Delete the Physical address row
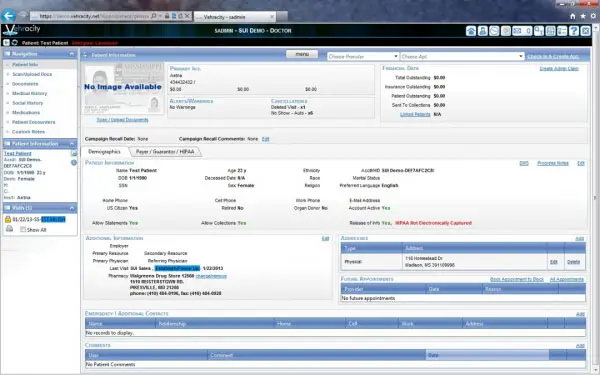Viewport: 600px width, 375px height. [573, 262]
